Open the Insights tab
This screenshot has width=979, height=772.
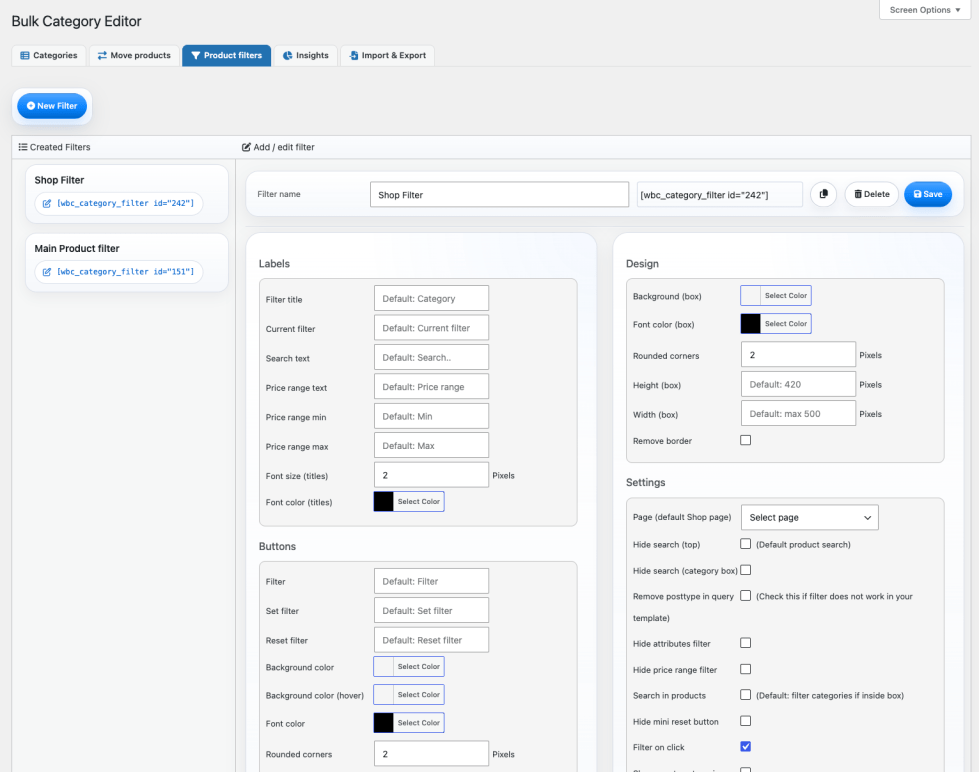[x=306, y=56]
